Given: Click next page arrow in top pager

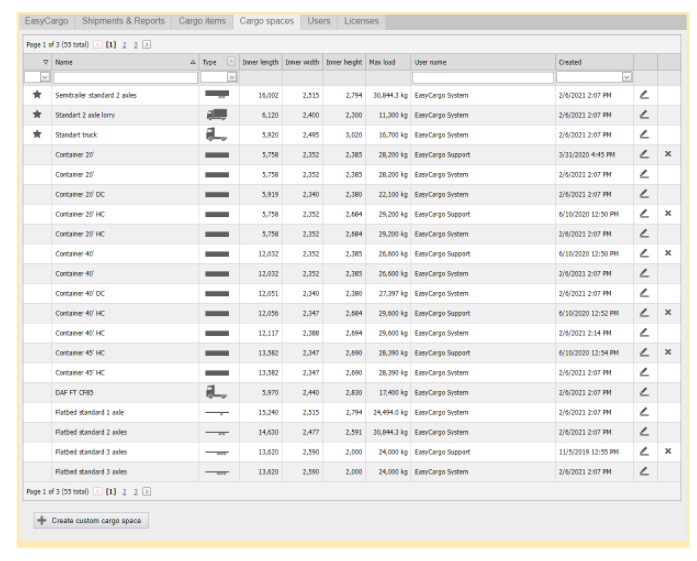Looking at the screenshot, I should [x=147, y=44].
